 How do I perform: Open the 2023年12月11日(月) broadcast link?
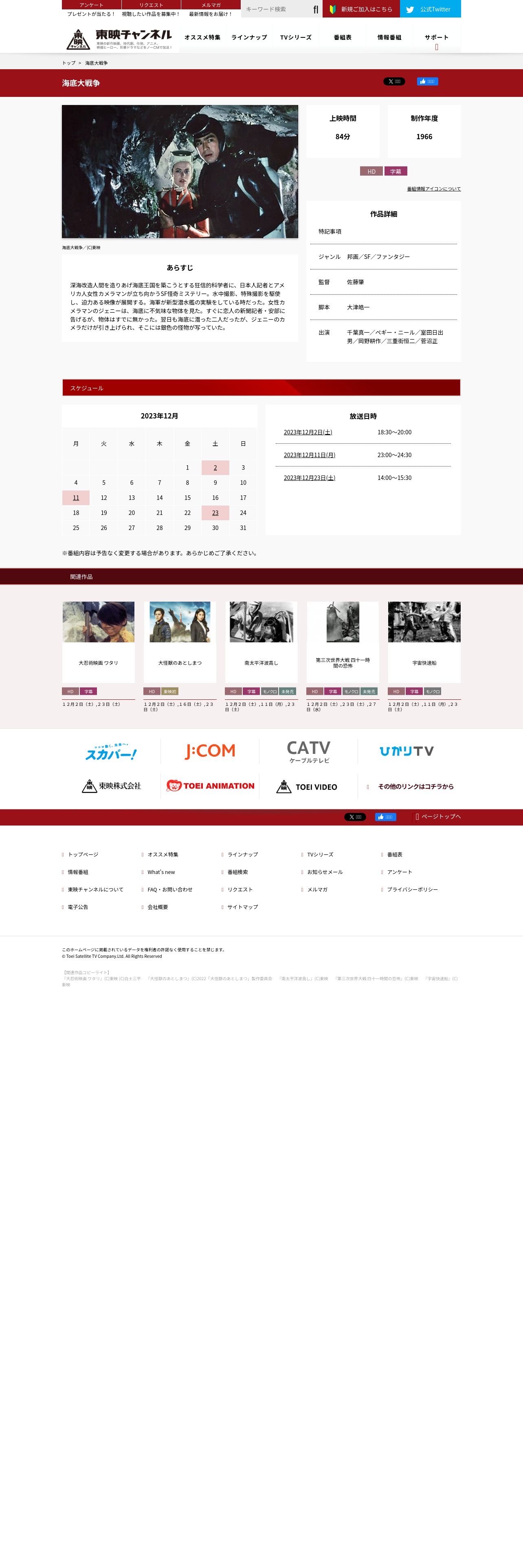pos(309,456)
